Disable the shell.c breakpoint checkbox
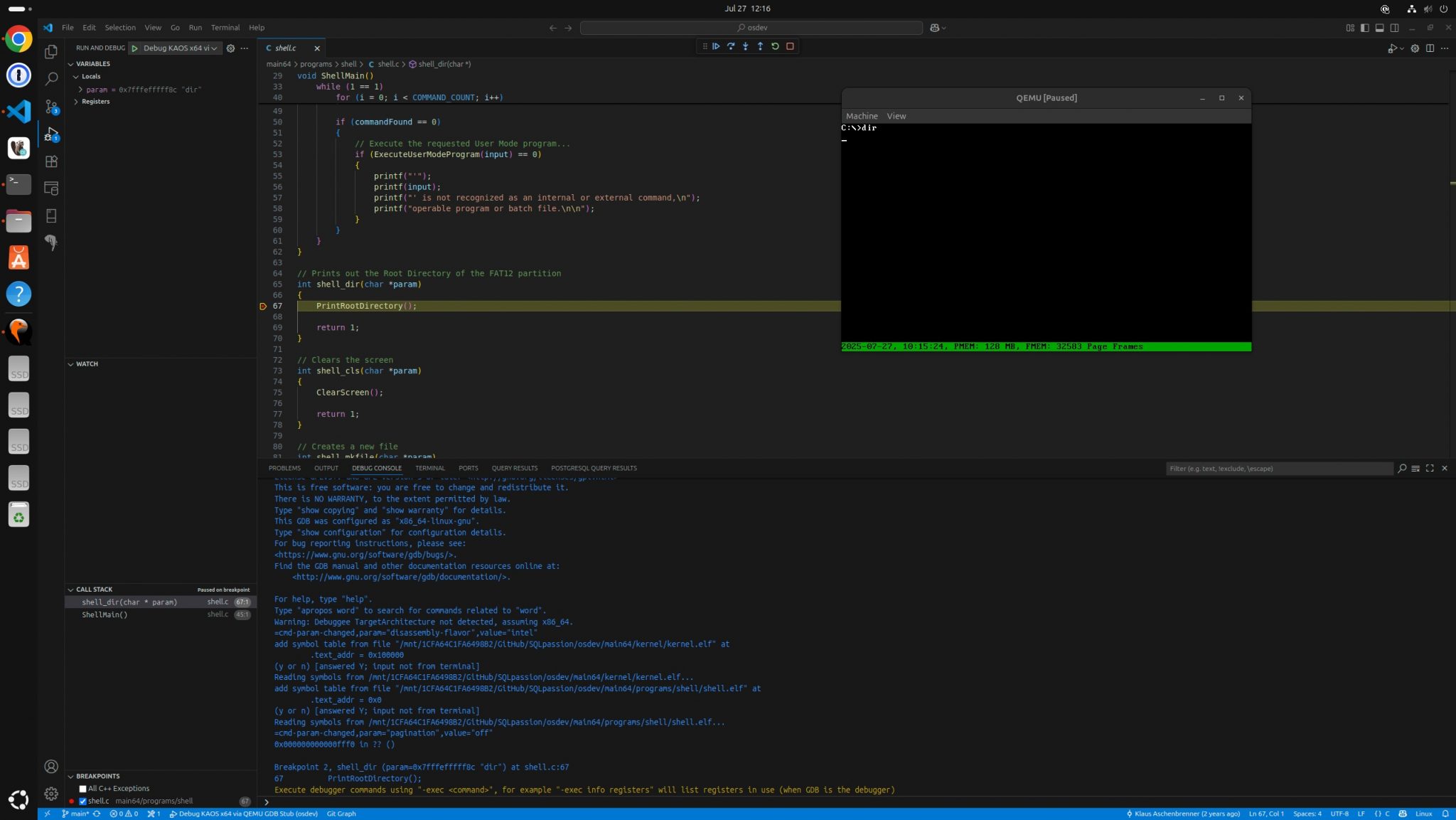 coord(82,802)
